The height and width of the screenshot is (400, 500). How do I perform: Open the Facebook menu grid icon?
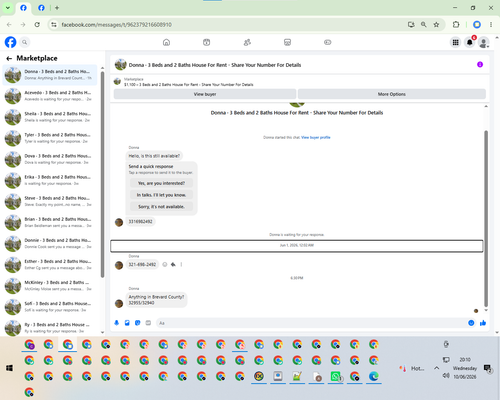[x=455, y=42]
